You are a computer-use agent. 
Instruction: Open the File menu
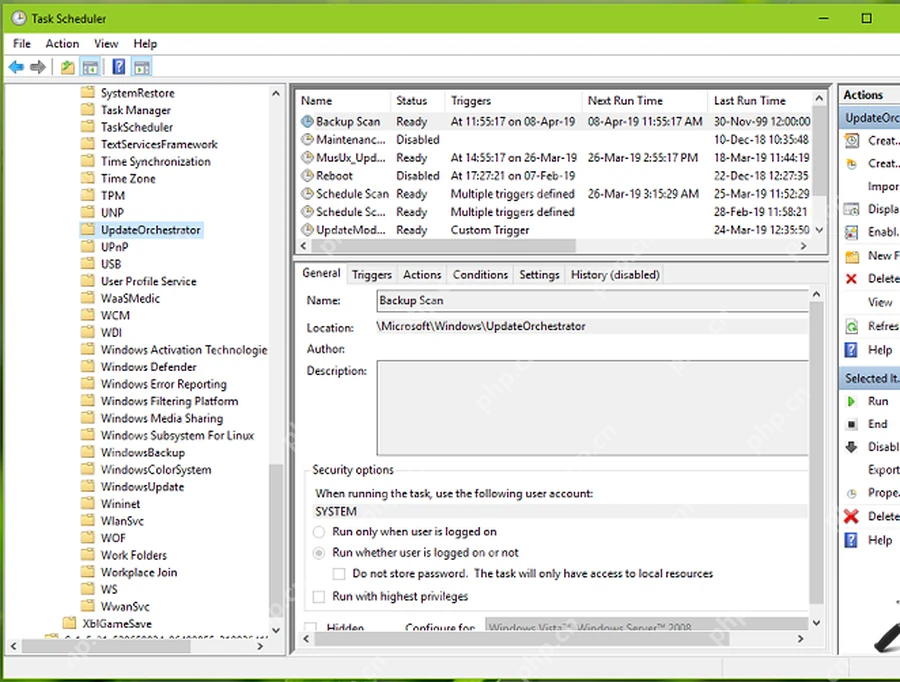22,44
